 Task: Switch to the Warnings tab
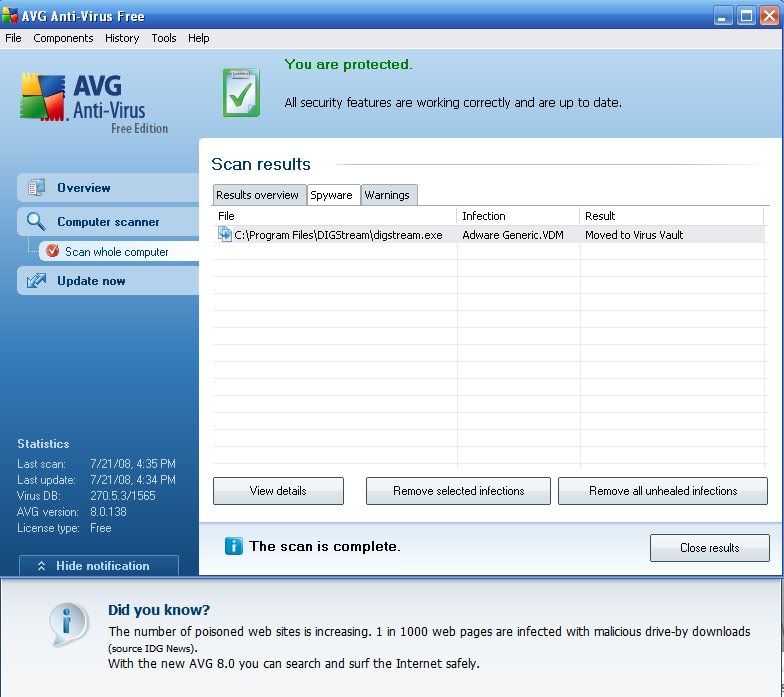coord(387,195)
